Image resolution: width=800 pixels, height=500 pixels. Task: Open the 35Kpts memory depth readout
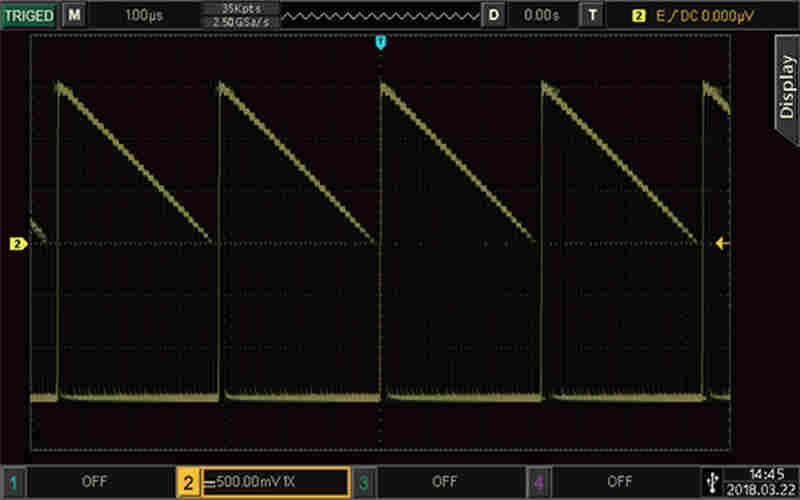pyautogui.click(x=240, y=9)
